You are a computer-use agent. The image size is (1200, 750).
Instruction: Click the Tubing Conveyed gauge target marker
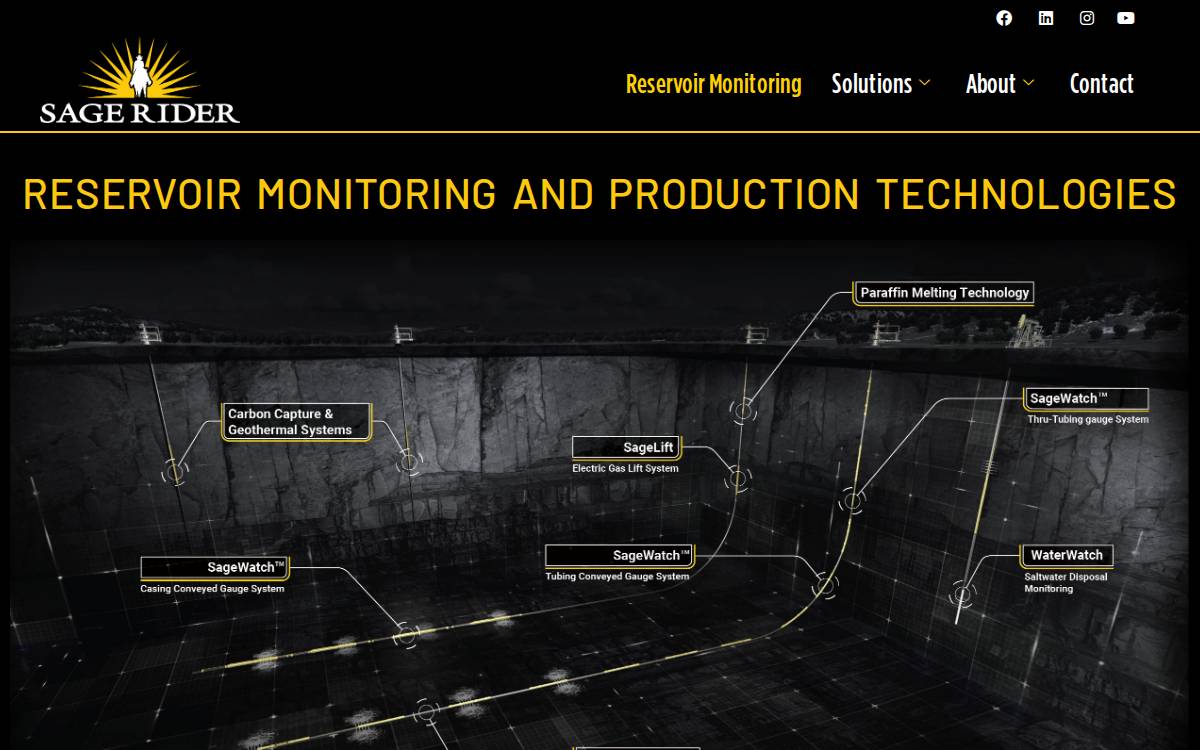(825, 586)
